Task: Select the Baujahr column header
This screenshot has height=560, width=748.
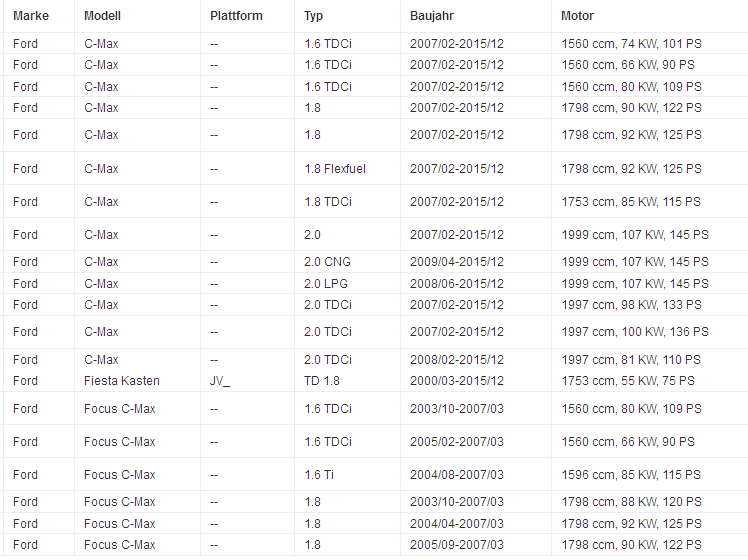Action: click(x=432, y=16)
